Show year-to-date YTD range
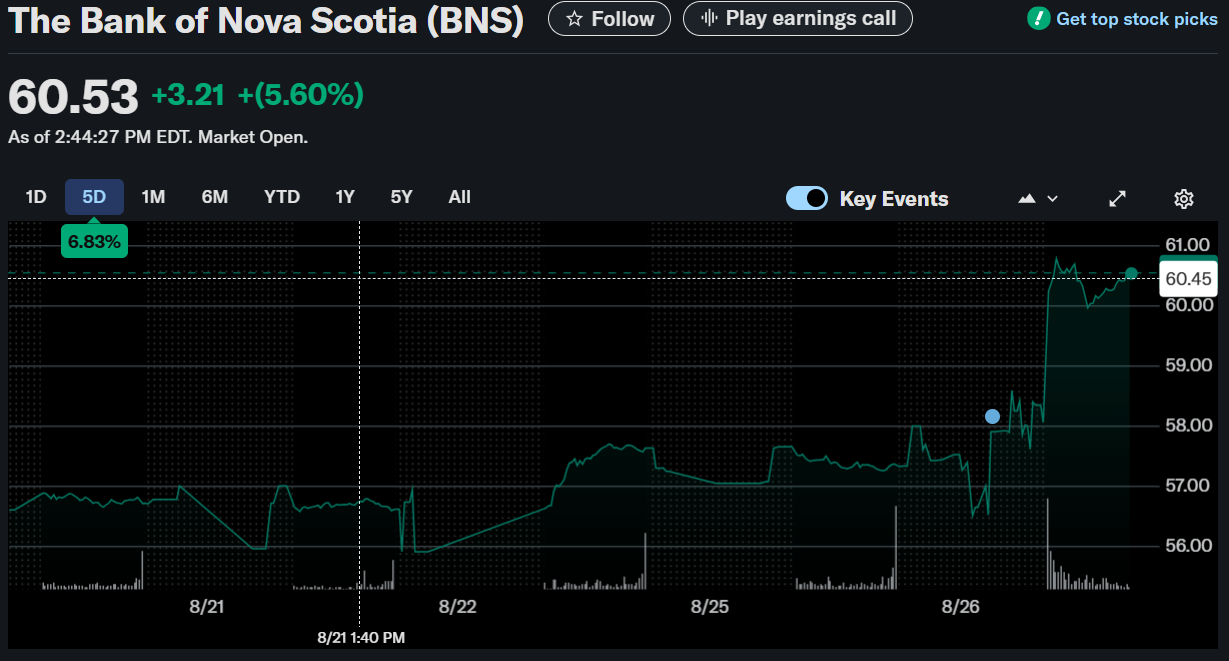Viewport: 1229px width, 661px height. [x=282, y=197]
